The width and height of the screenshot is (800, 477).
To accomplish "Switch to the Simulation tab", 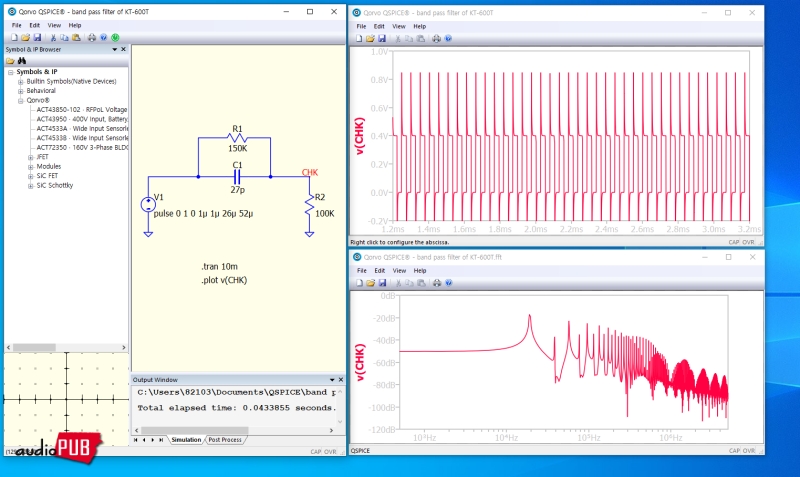I will click(x=186, y=440).
